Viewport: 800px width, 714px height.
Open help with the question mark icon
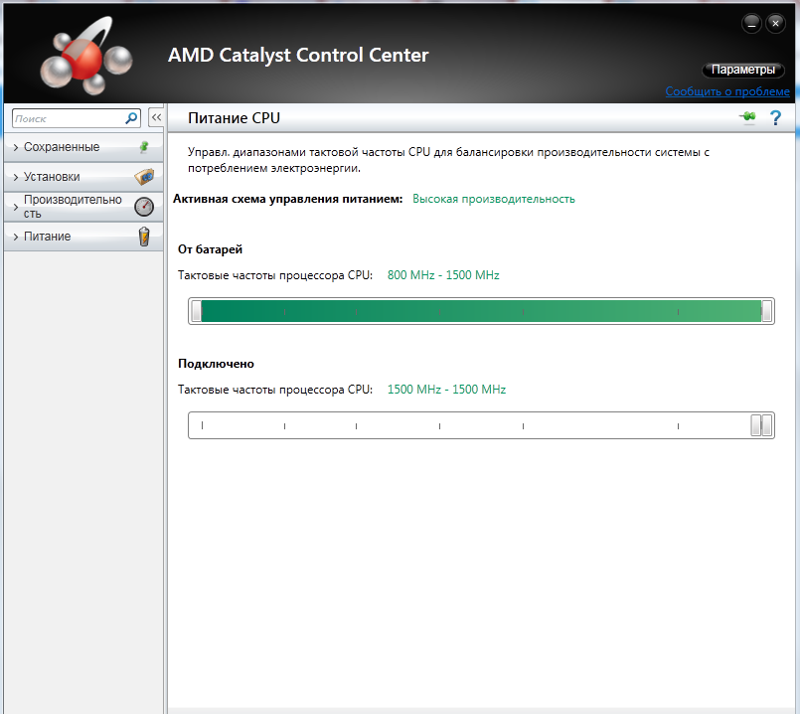[x=775, y=118]
